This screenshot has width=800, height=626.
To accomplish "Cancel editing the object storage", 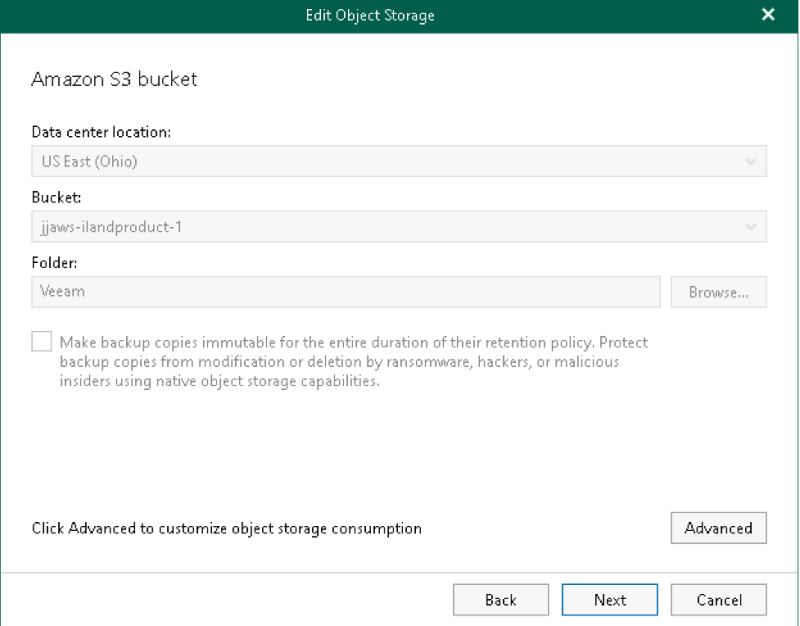I will [718, 600].
